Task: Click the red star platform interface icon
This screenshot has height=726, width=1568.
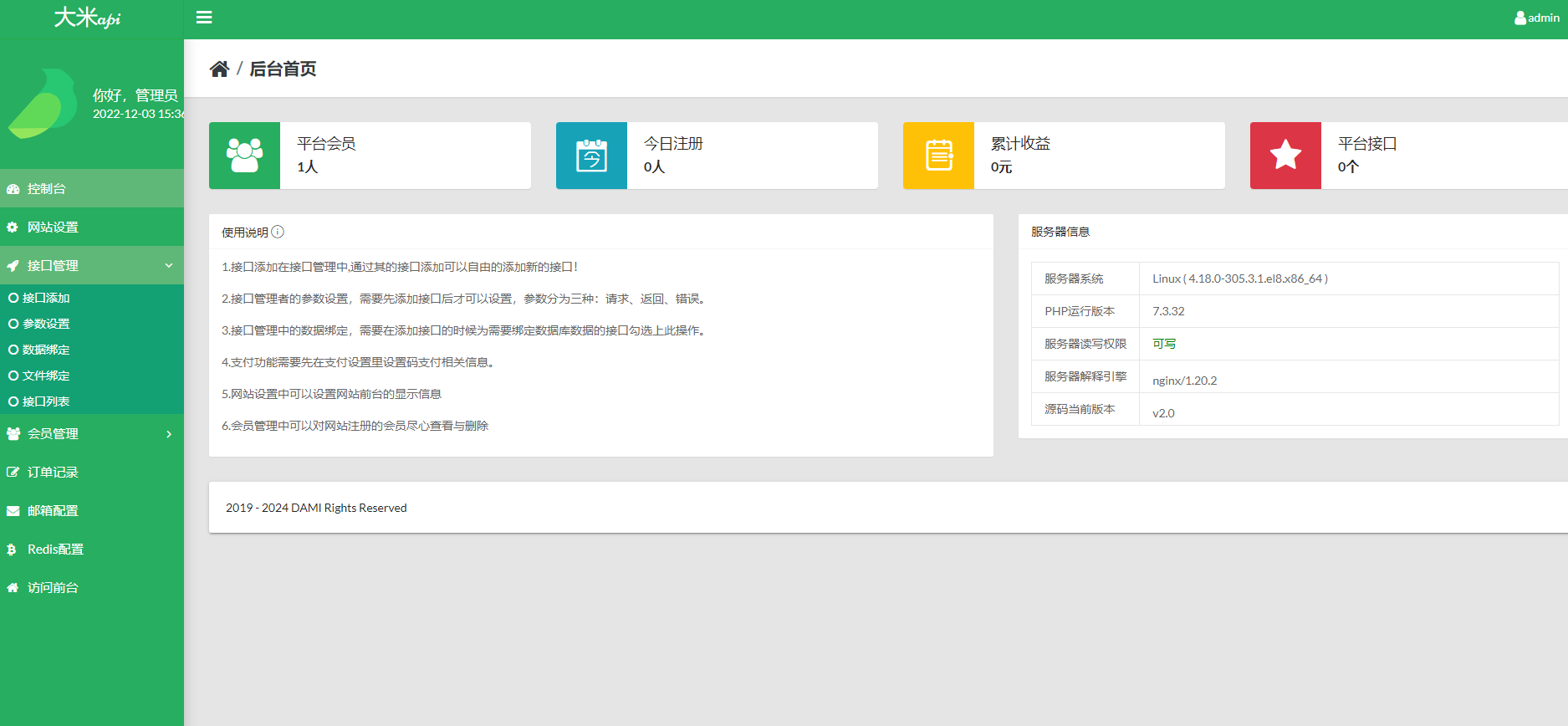Action: pyautogui.click(x=1285, y=156)
